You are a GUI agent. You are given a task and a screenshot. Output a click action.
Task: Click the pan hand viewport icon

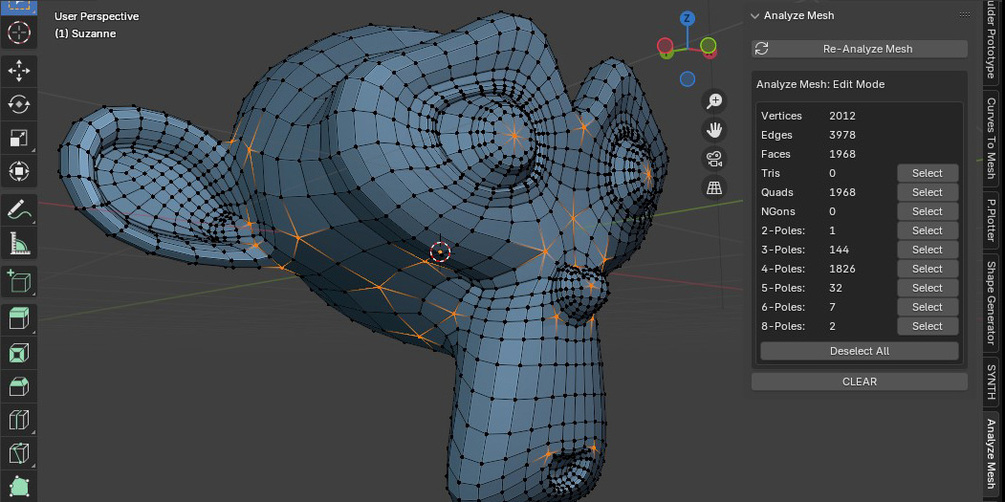point(714,130)
